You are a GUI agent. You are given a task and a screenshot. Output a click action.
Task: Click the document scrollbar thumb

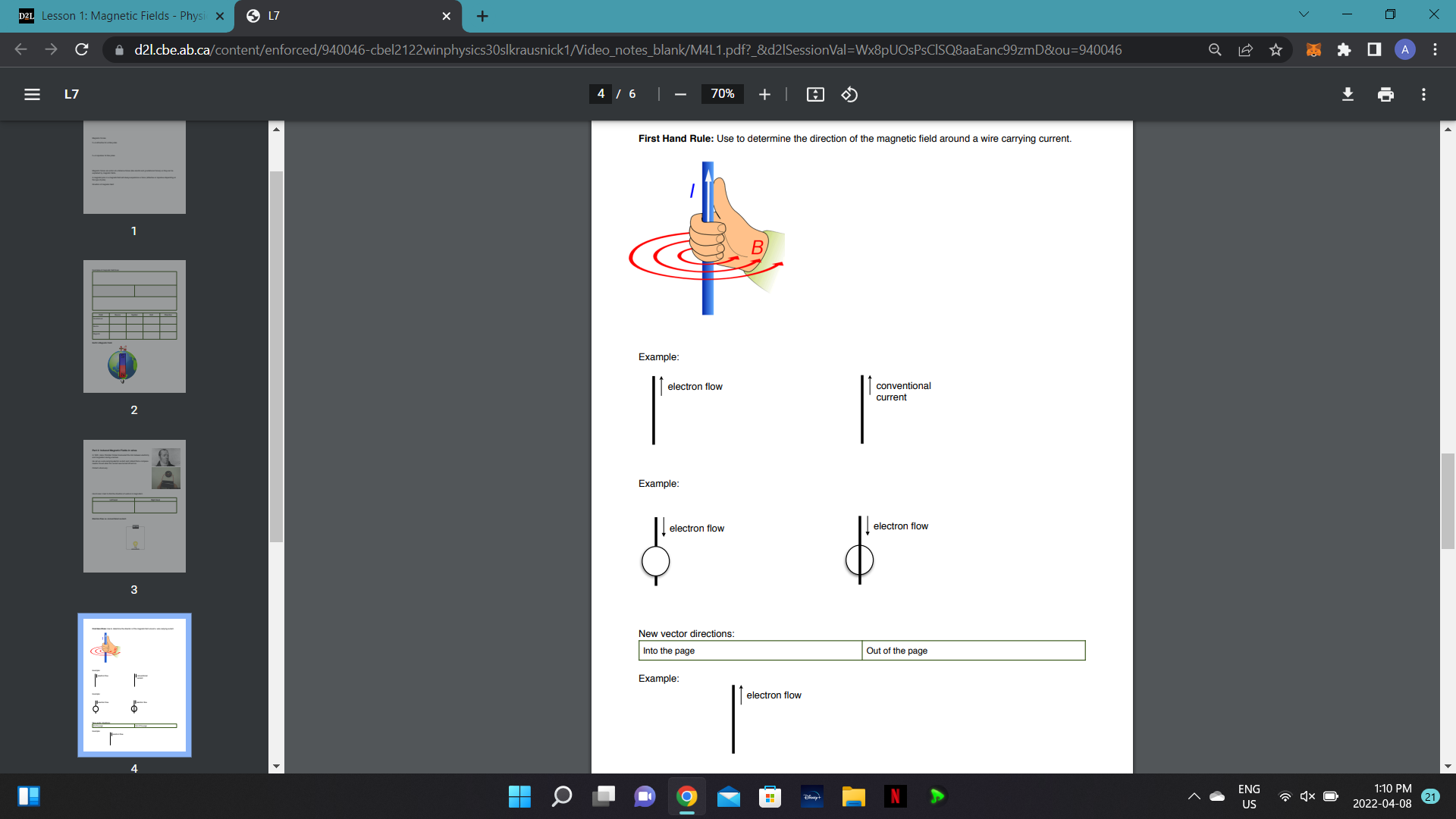tap(1448, 500)
